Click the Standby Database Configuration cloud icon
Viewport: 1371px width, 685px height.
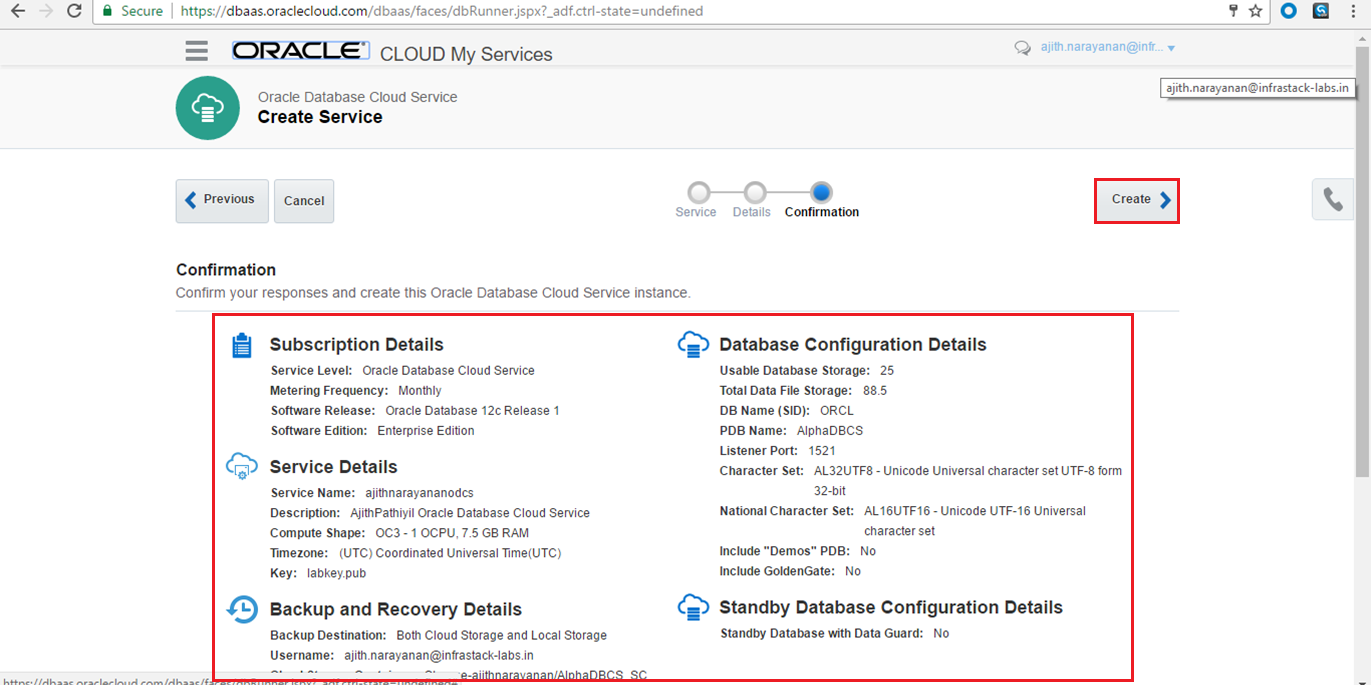[x=693, y=607]
